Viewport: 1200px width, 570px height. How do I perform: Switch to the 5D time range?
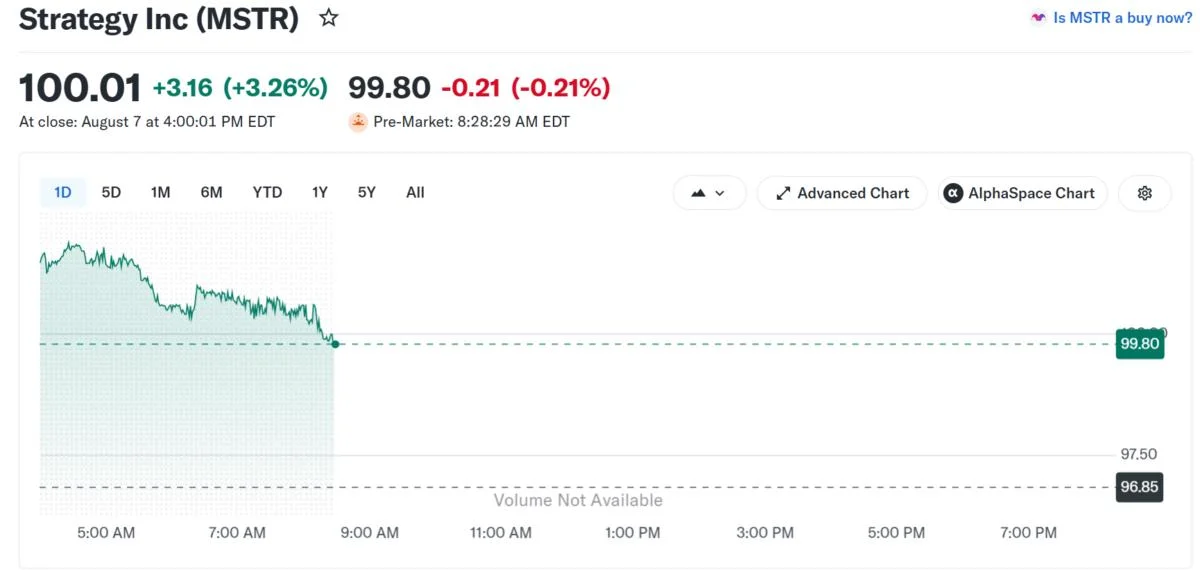pos(111,192)
